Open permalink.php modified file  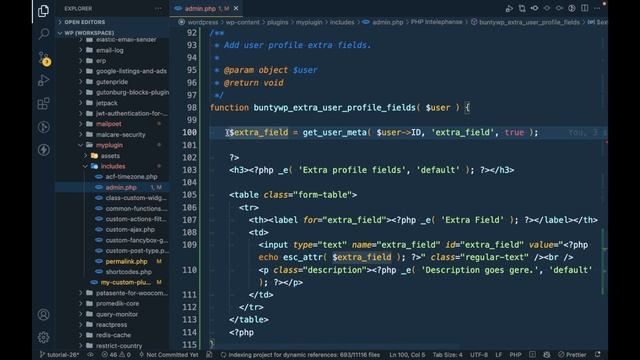126,261
